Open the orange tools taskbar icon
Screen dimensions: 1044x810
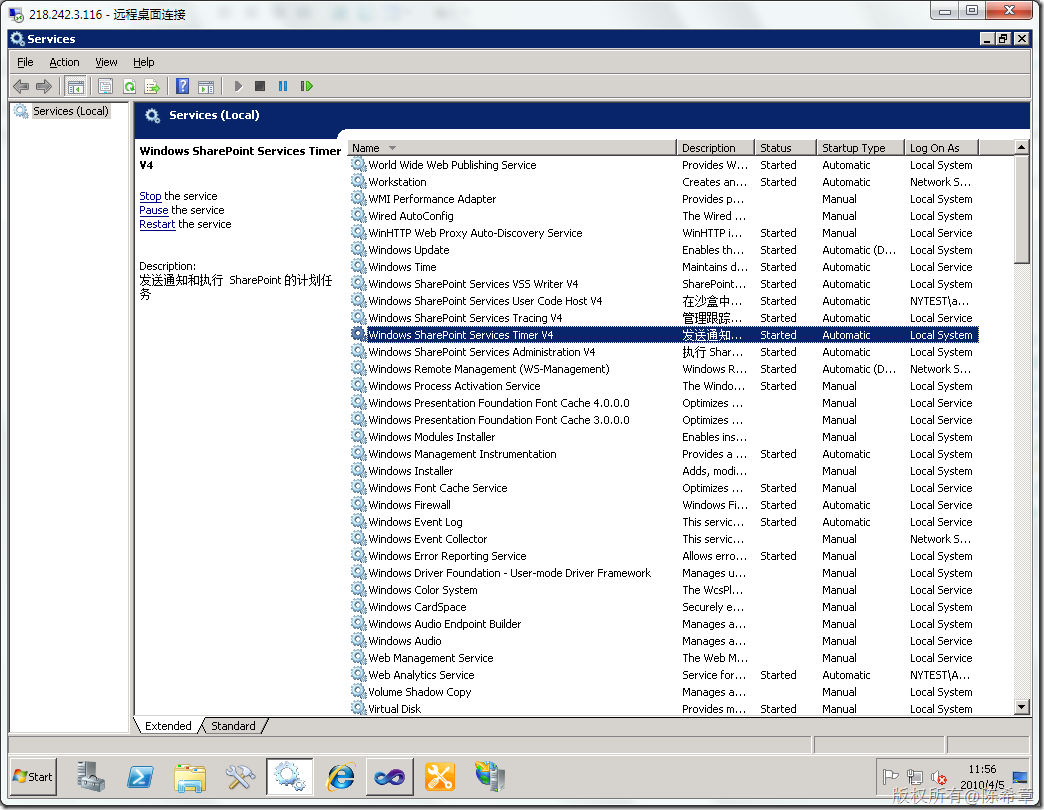(x=439, y=776)
